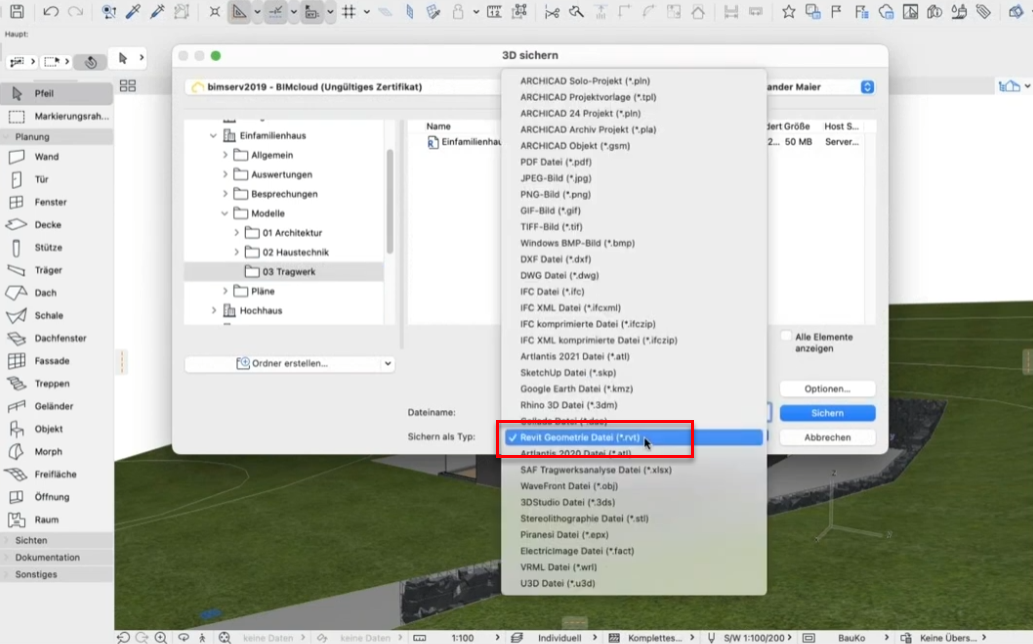Pick the Stütze column tool
This screenshot has width=1033, height=644.
click(48, 247)
